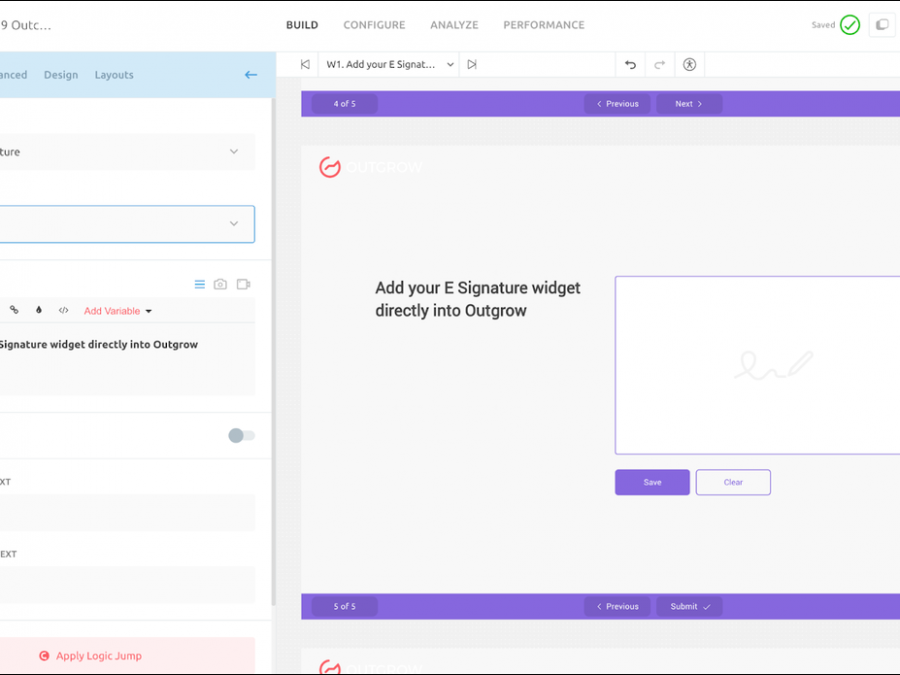
Task: Click the redo arrow icon
Action: (x=660, y=64)
